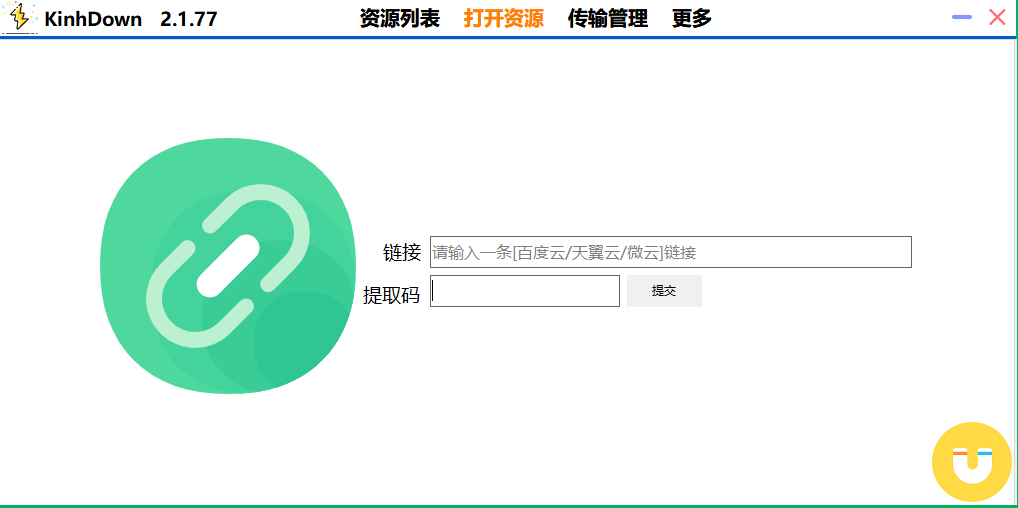Switch to the 打开资源 tab

pyautogui.click(x=504, y=18)
